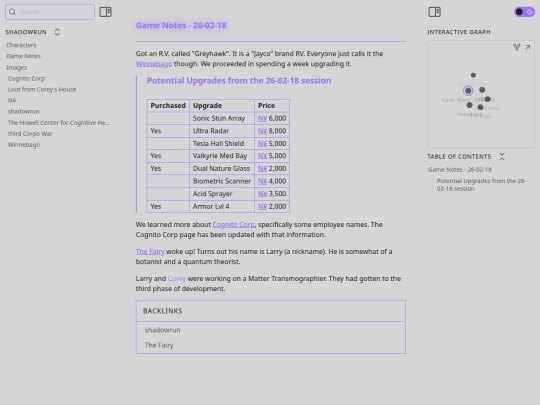Open The Fairy backlink

coord(159,345)
